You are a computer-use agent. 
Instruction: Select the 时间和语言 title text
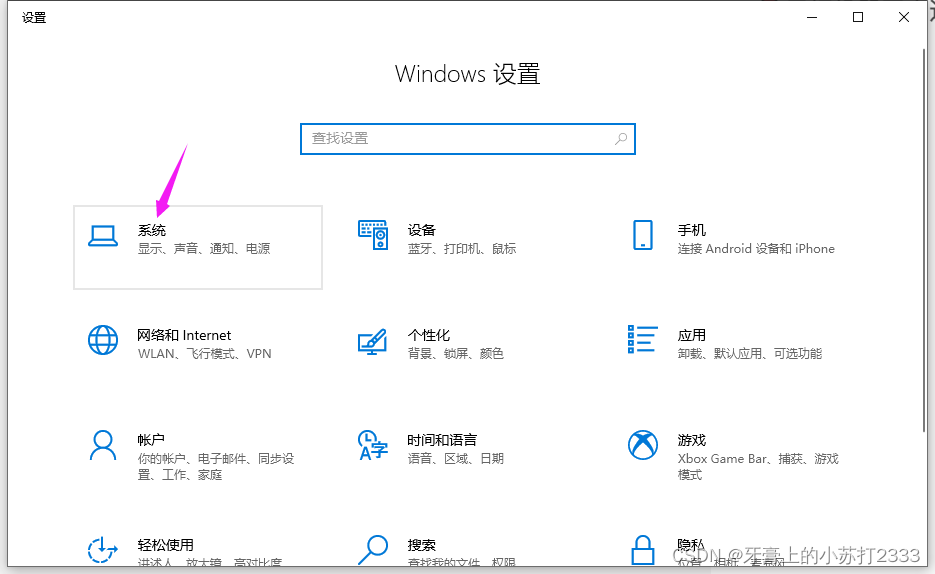(x=442, y=440)
